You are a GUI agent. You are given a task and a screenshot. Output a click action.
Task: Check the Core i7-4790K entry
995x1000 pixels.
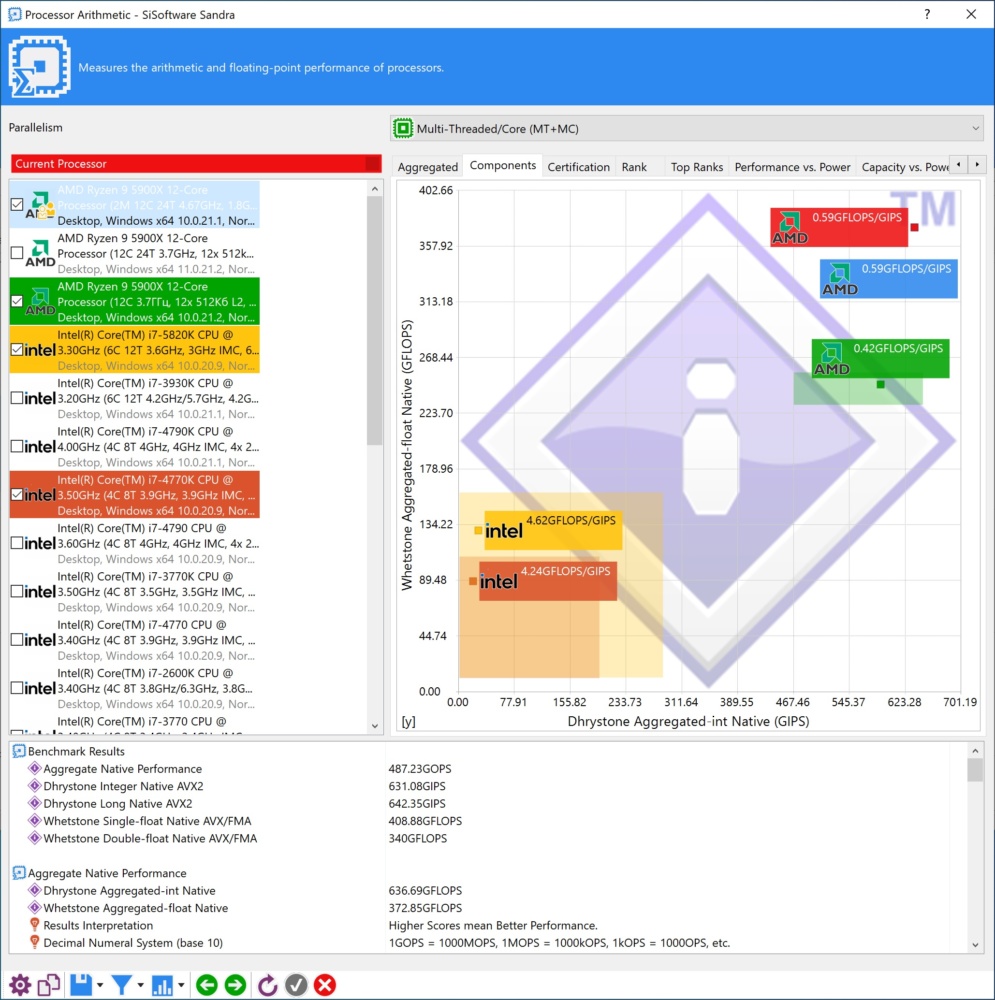point(17,446)
